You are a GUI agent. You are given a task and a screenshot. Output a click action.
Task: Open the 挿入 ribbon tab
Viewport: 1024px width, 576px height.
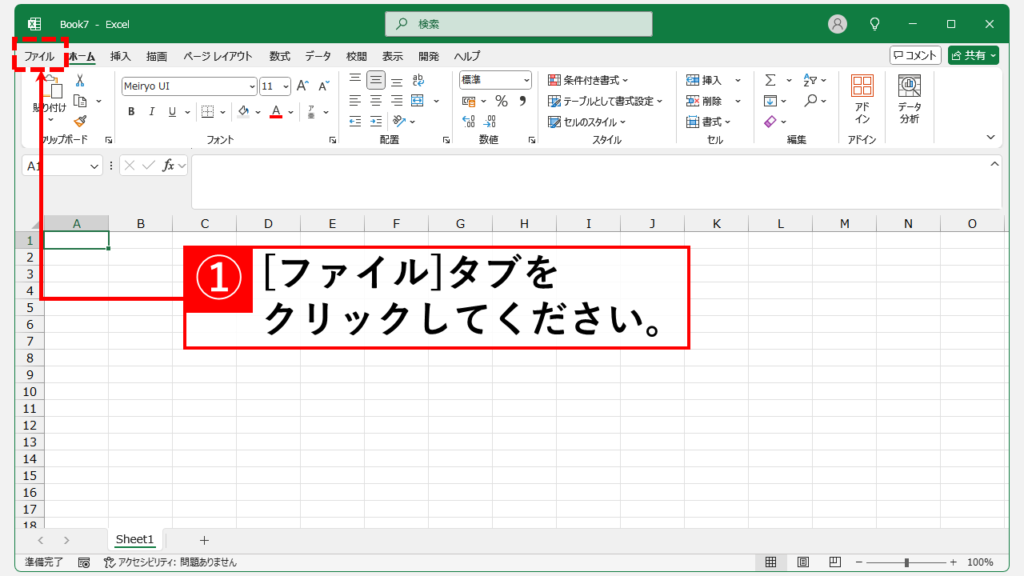pos(120,56)
